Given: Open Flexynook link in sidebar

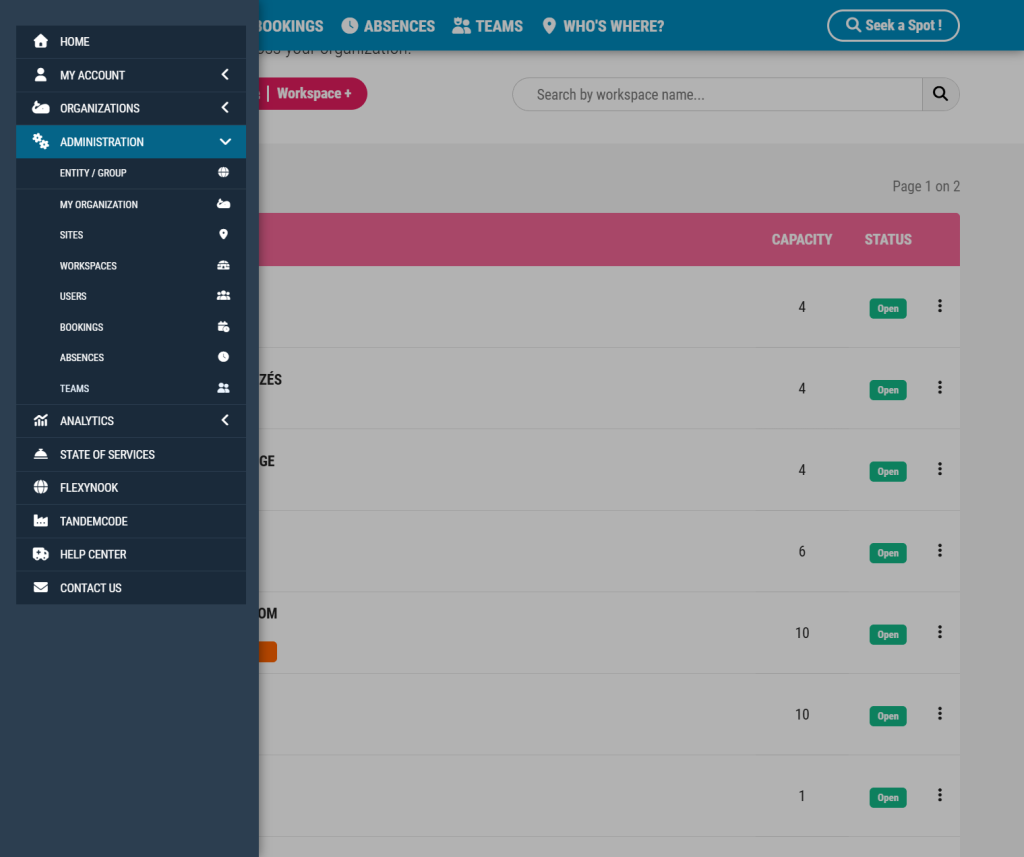Looking at the screenshot, I should click(x=131, y=488).
